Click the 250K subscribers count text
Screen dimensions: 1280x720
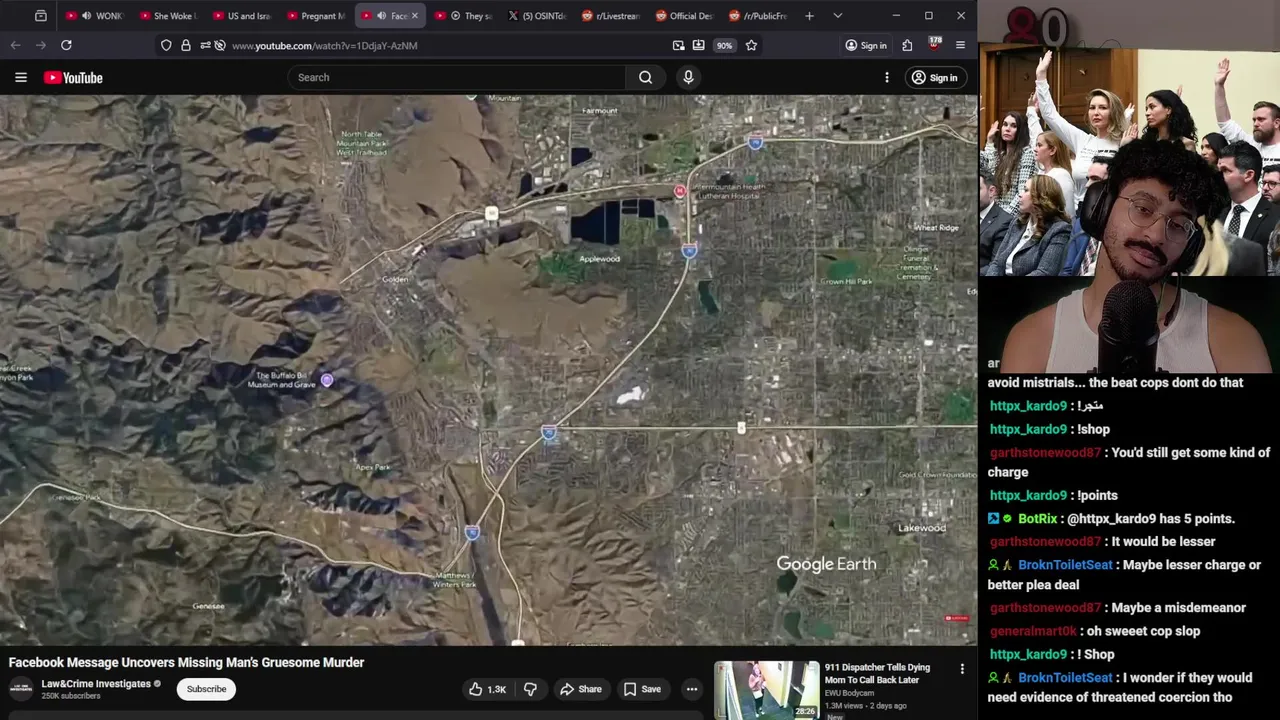(x=71, y=696)
